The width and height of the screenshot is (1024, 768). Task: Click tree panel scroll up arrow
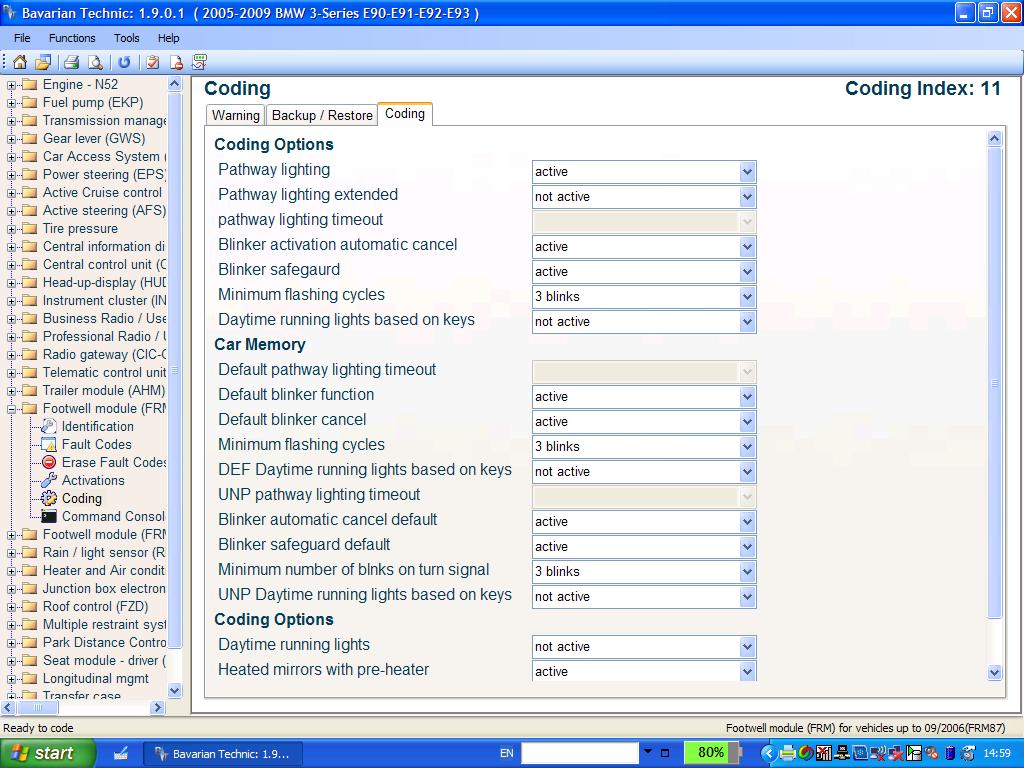point(174,84)
